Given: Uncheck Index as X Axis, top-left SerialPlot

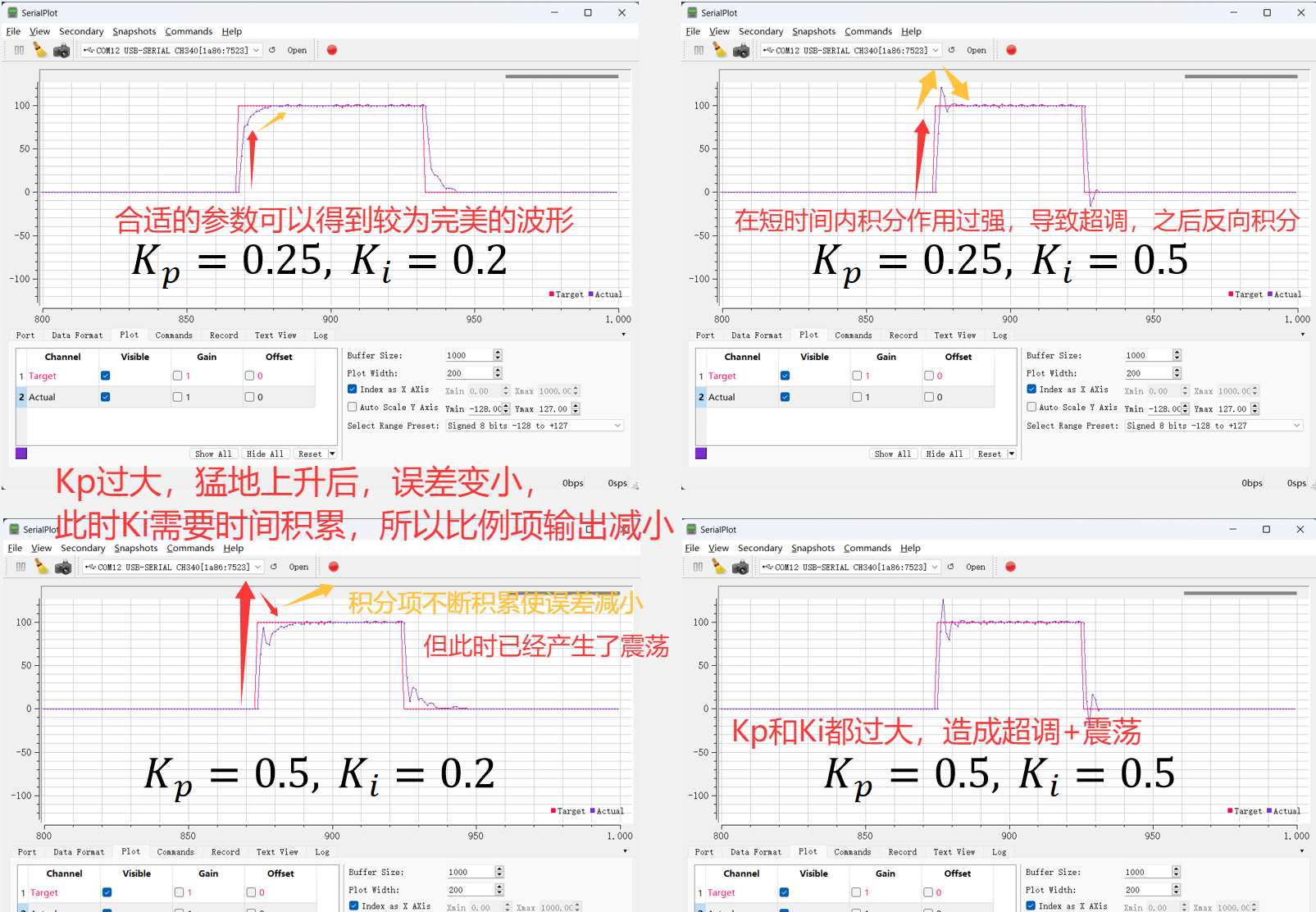Looking at the screenshot, I should point(353,390).
